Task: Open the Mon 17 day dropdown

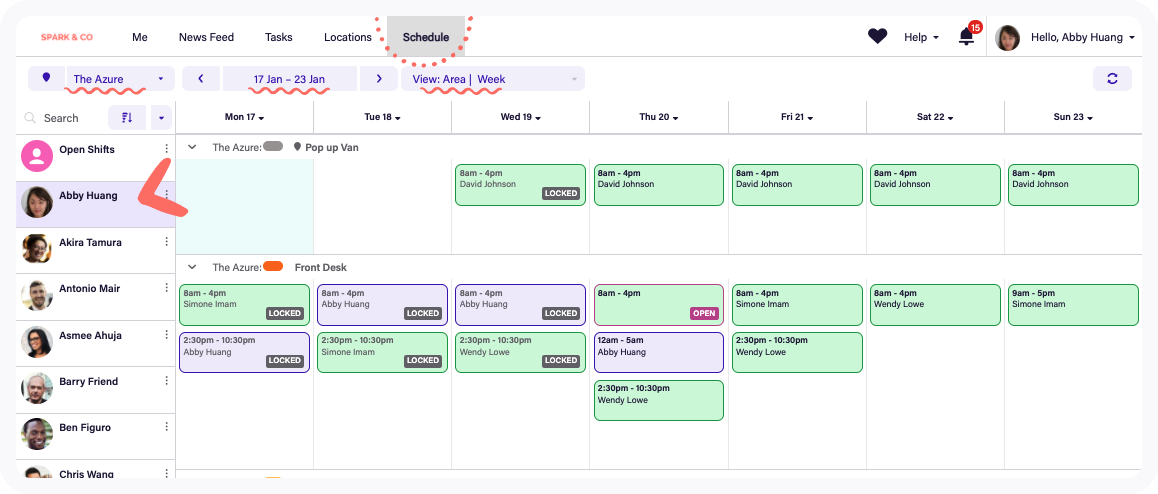Action: [244, 117]
